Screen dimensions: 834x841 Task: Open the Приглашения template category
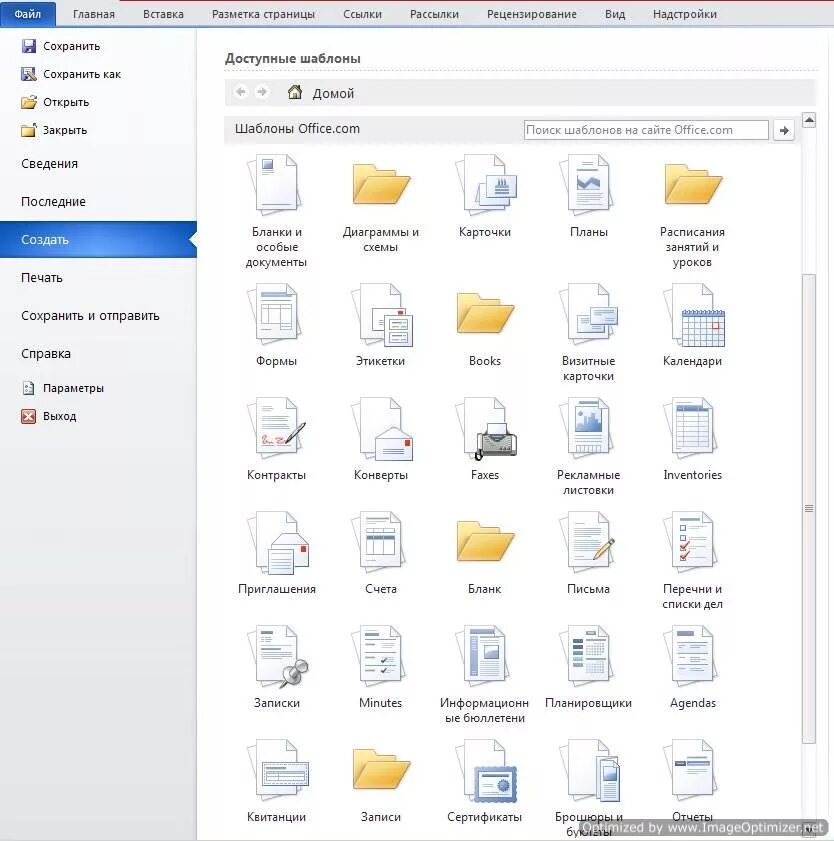[x=276, y=552]
